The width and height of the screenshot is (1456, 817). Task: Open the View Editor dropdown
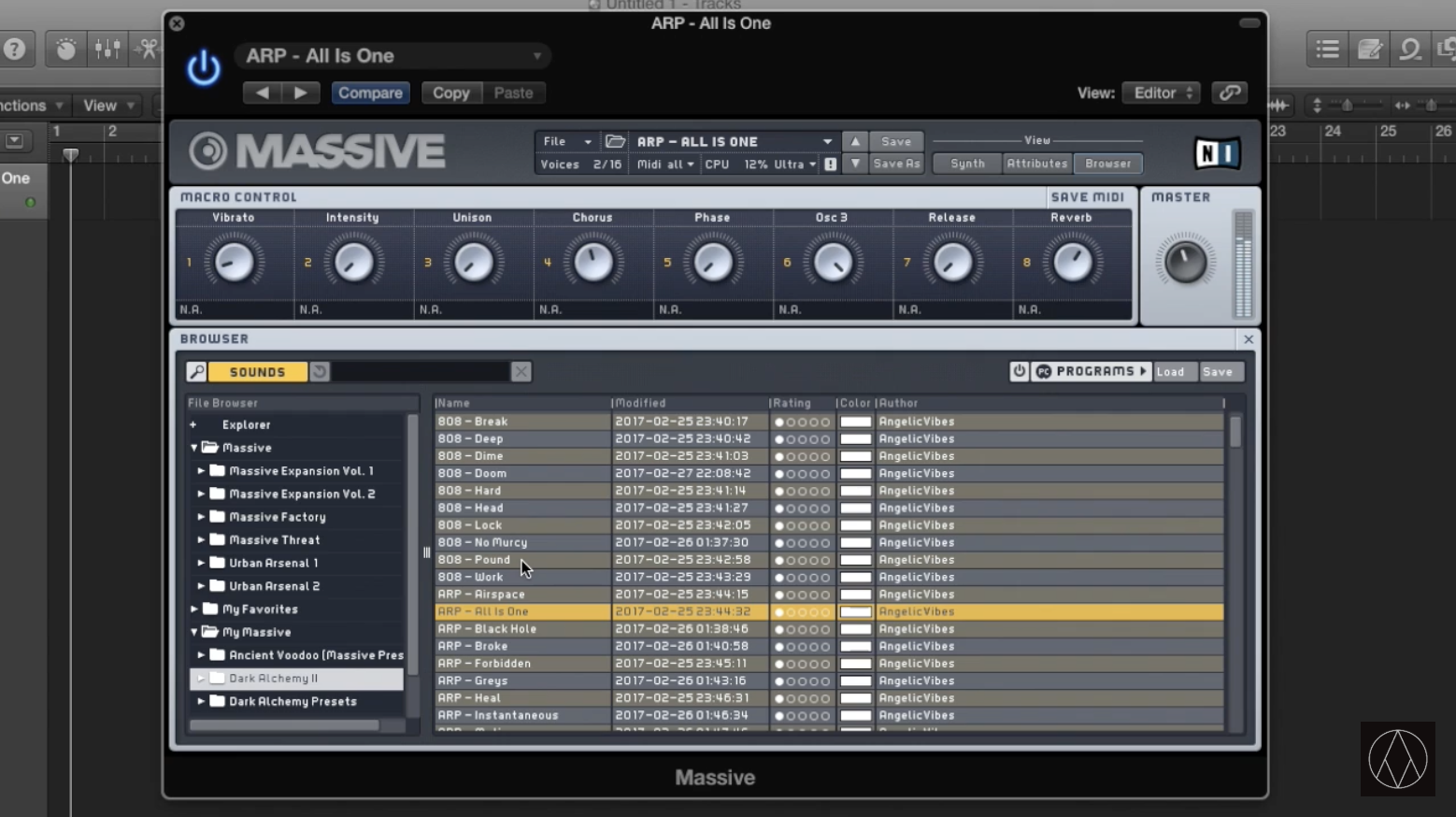[1162, 93]
